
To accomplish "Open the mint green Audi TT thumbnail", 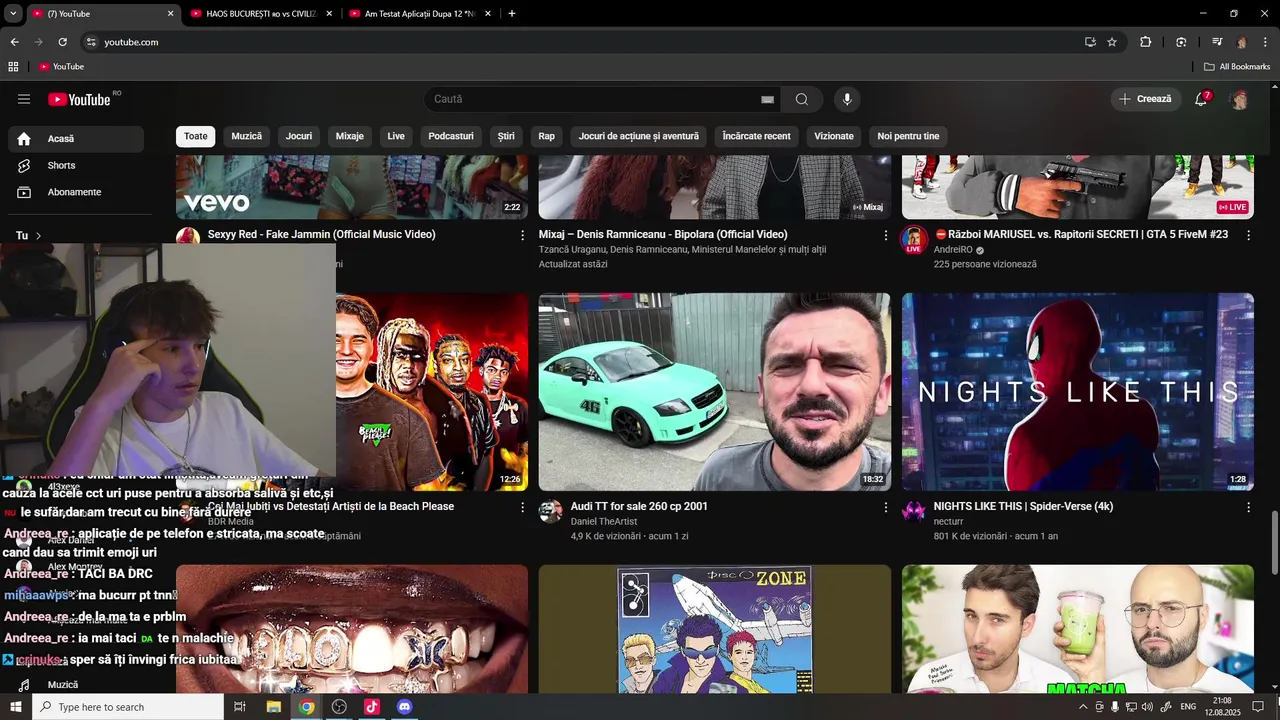I will [x=714, y=392].
